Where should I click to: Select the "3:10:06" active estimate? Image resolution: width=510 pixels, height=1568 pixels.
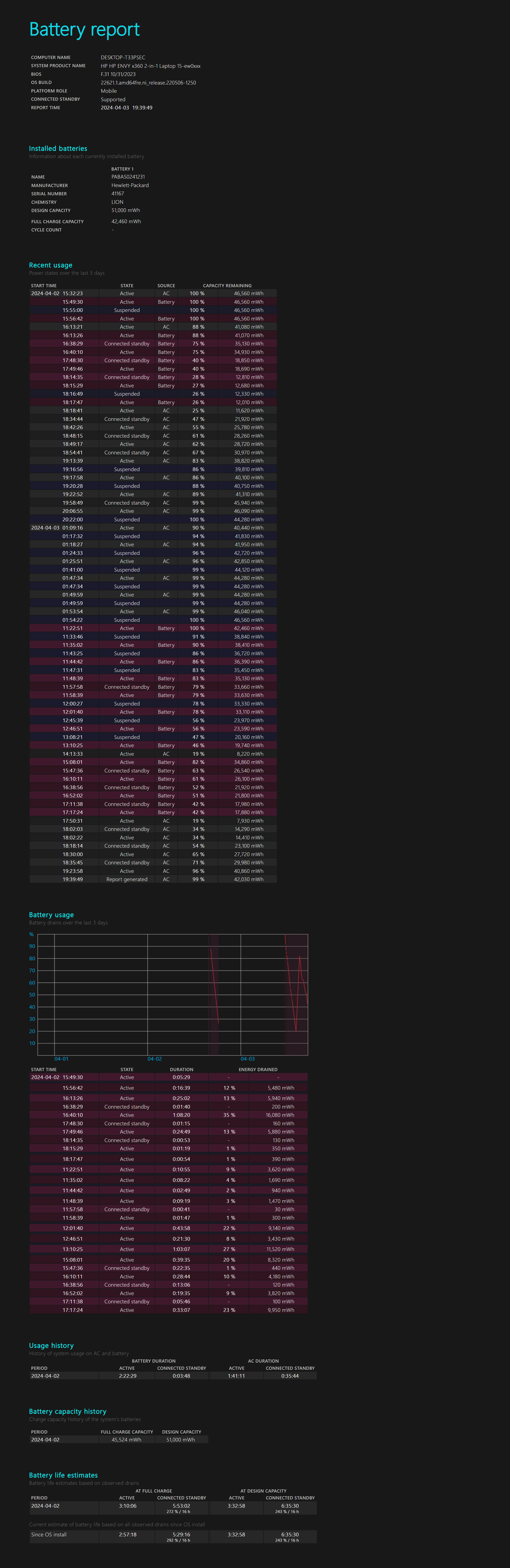[127, 1506]
